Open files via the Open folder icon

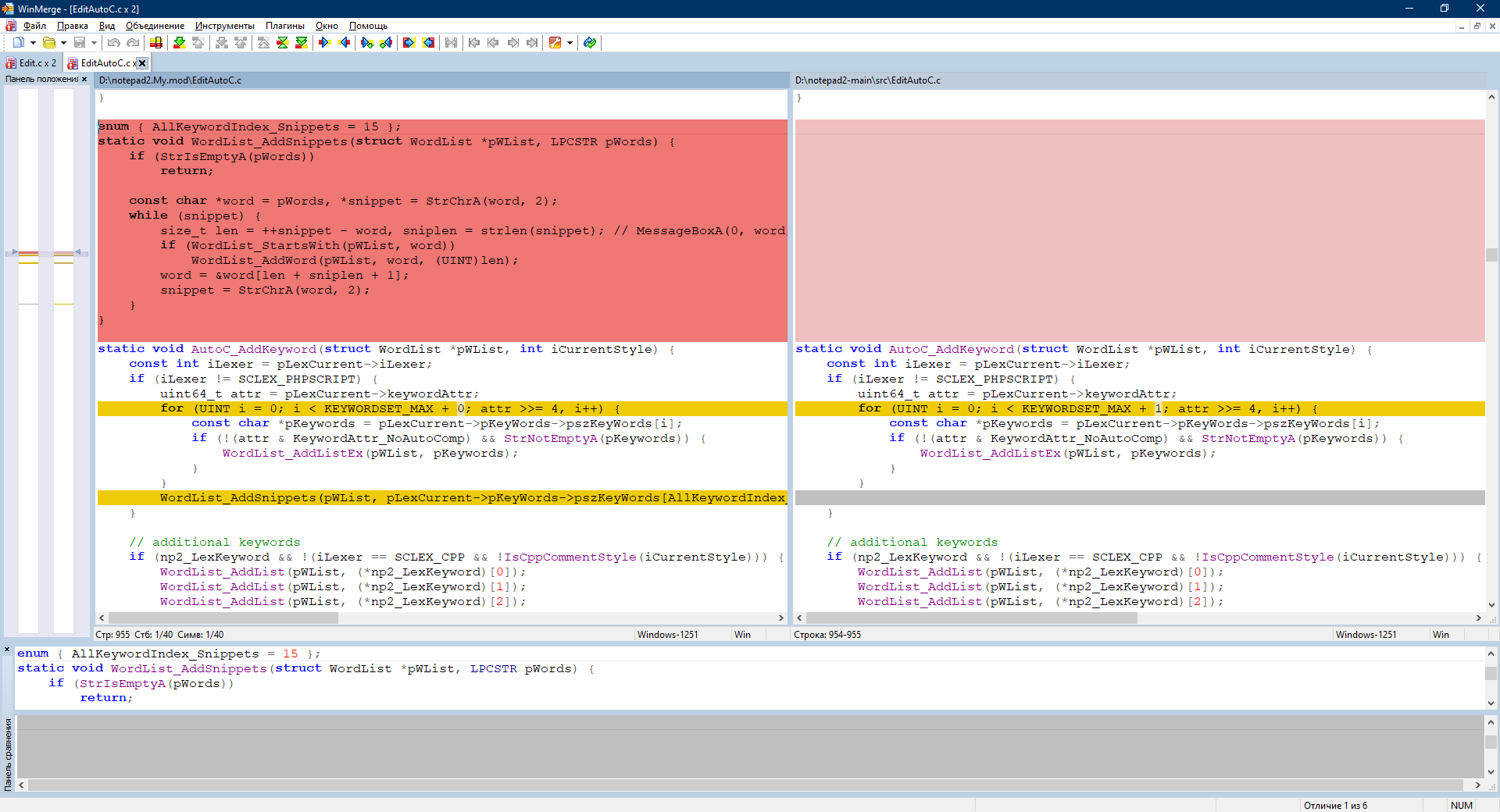tap(49, 43)
